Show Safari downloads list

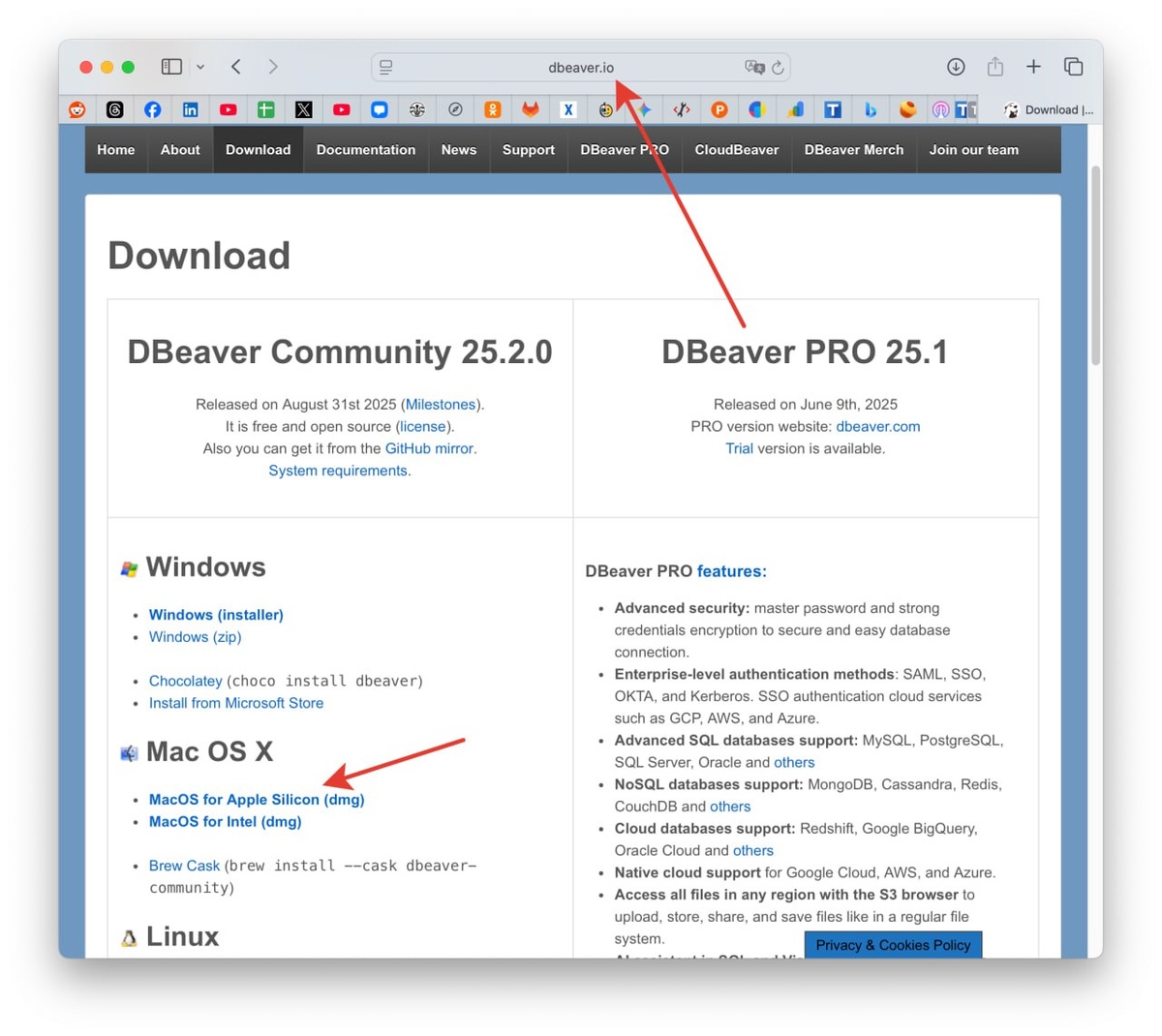click(956, 67)
